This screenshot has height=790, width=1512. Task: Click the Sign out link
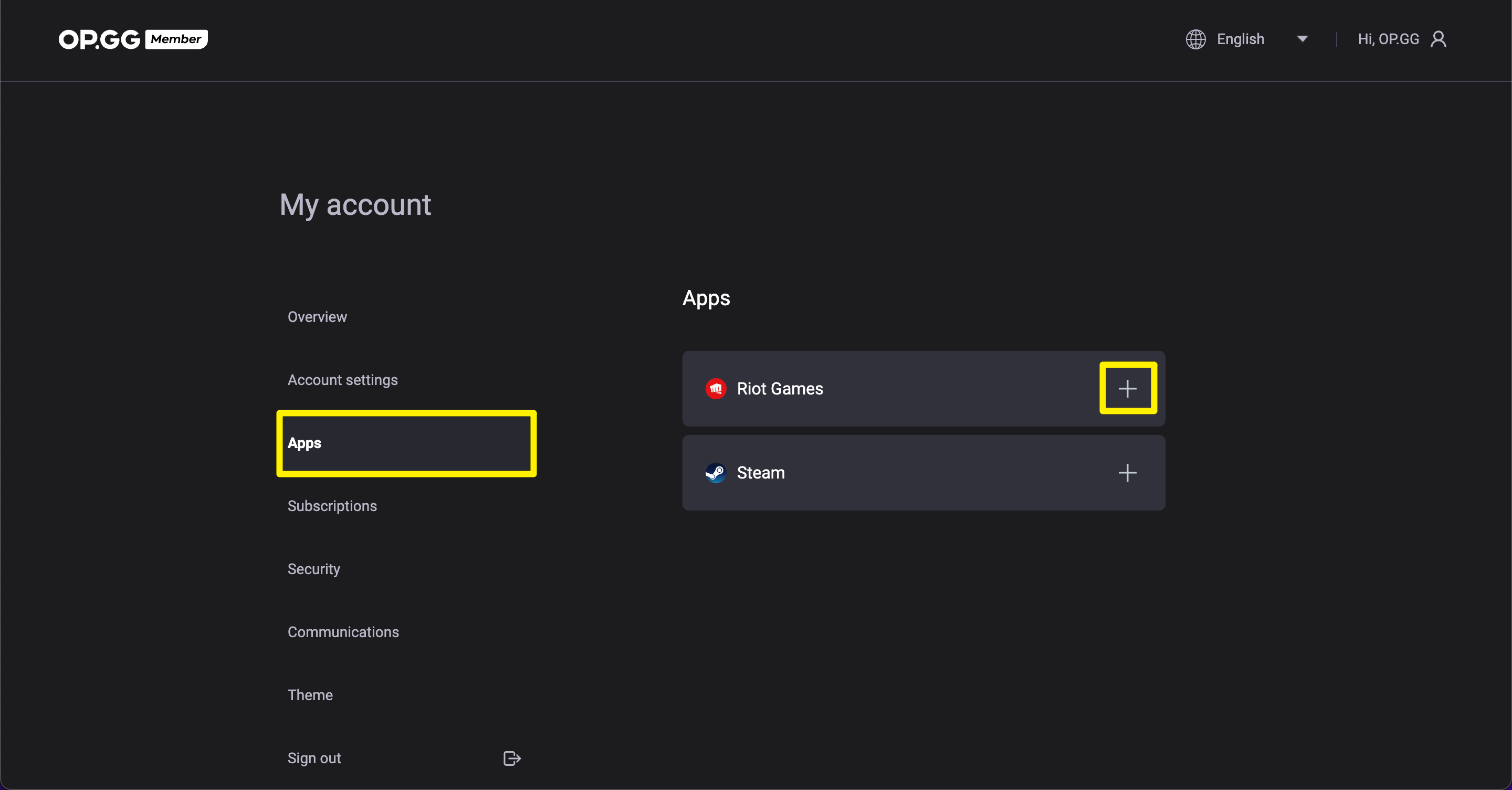(314, 758)
